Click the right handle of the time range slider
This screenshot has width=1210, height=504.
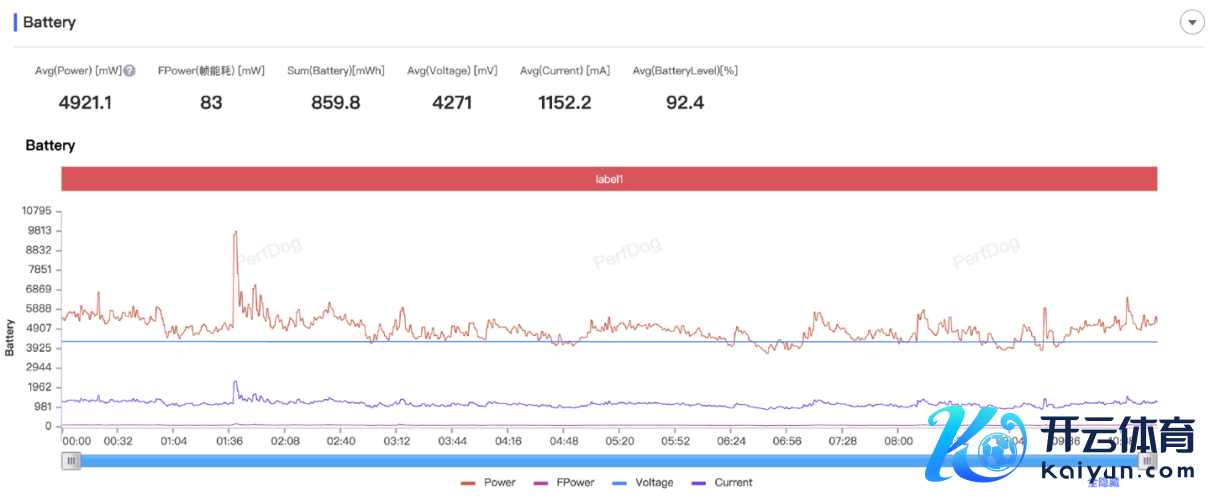[x=1147, y=461]
